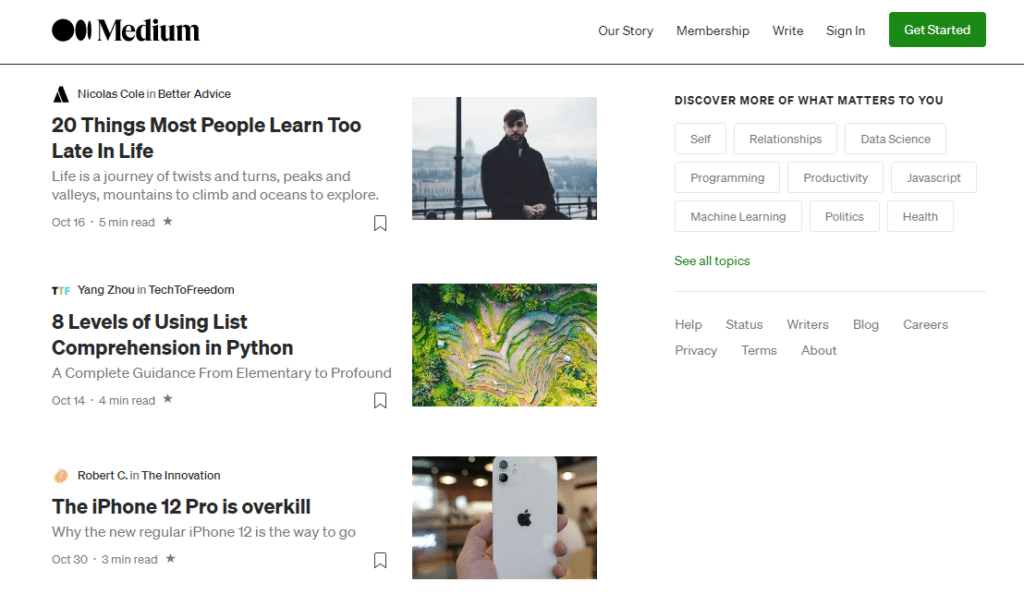Open the Membership page
Viewport: 1024px width, 594px height.
(x=712, y=31)
